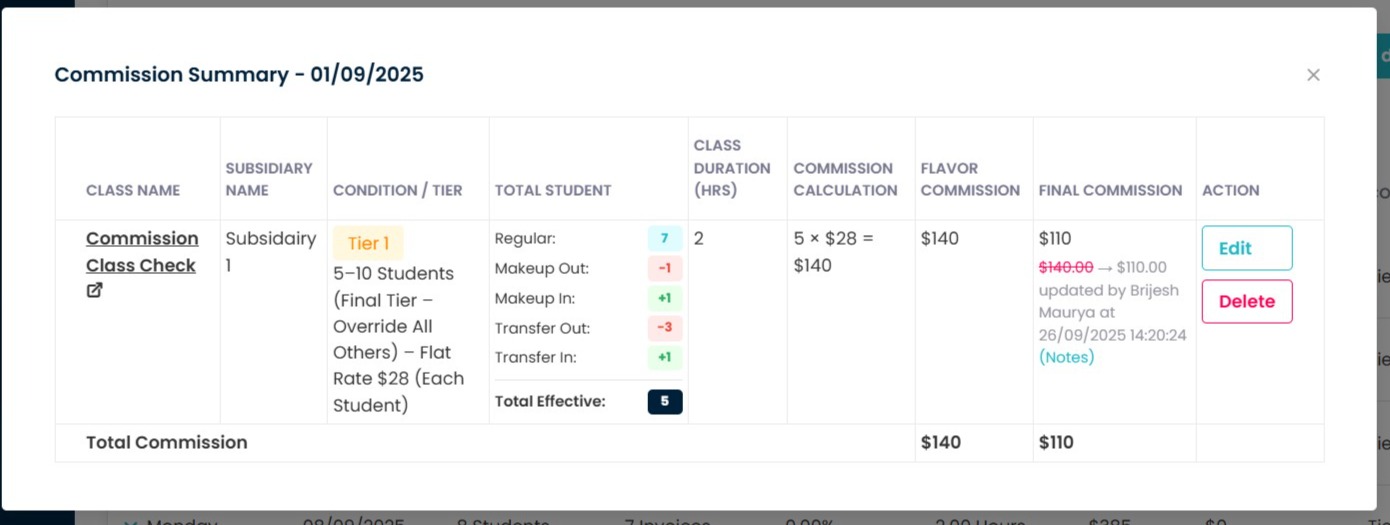Click the Makeup In count badge
Image resolution: width=1390 pixels, height=525 pixels.
(664, 298)
